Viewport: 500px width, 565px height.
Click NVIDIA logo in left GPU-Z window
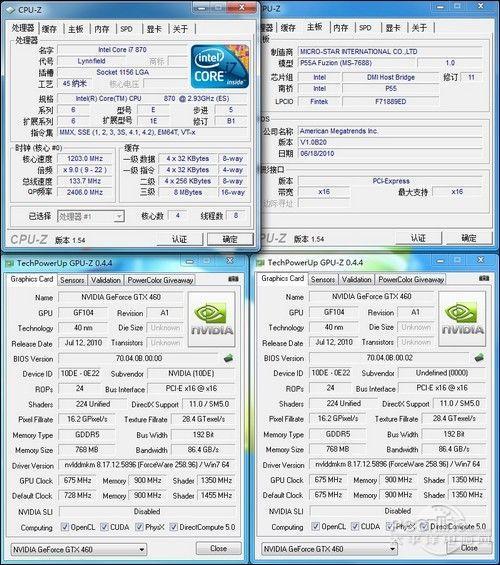(212, 319)
